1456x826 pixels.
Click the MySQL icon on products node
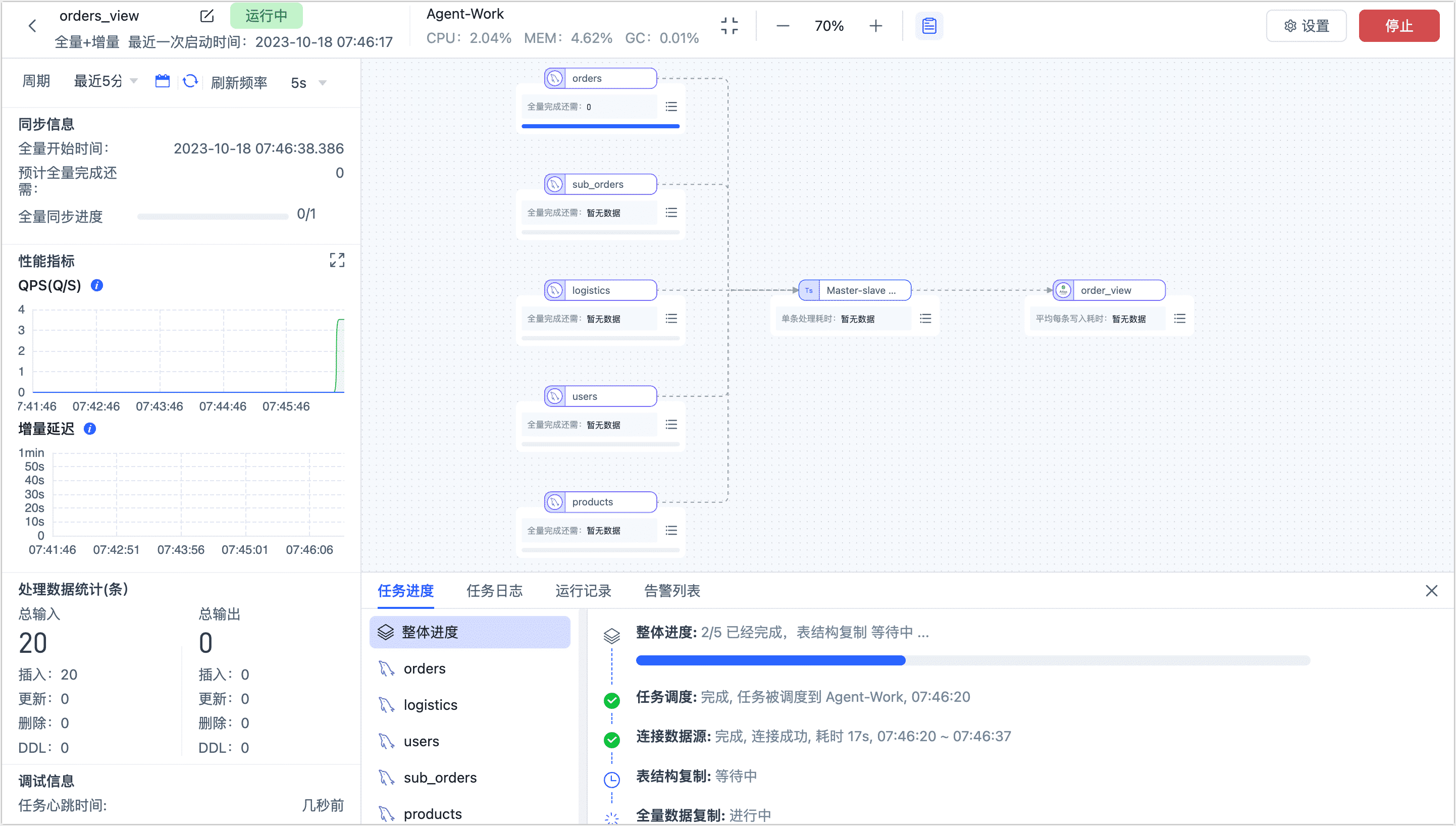click(x=555, y=501)
